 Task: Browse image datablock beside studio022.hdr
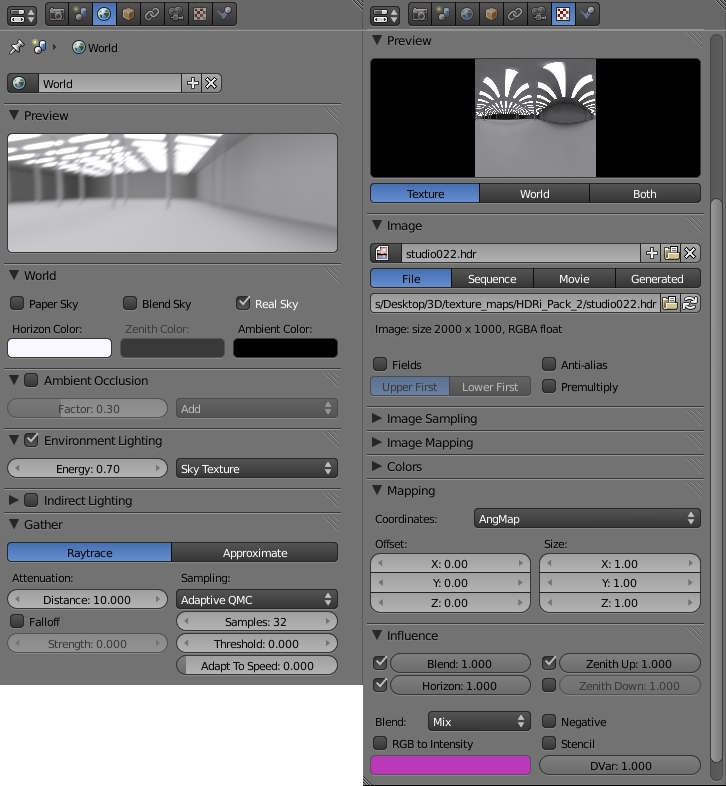click(386, 253)
